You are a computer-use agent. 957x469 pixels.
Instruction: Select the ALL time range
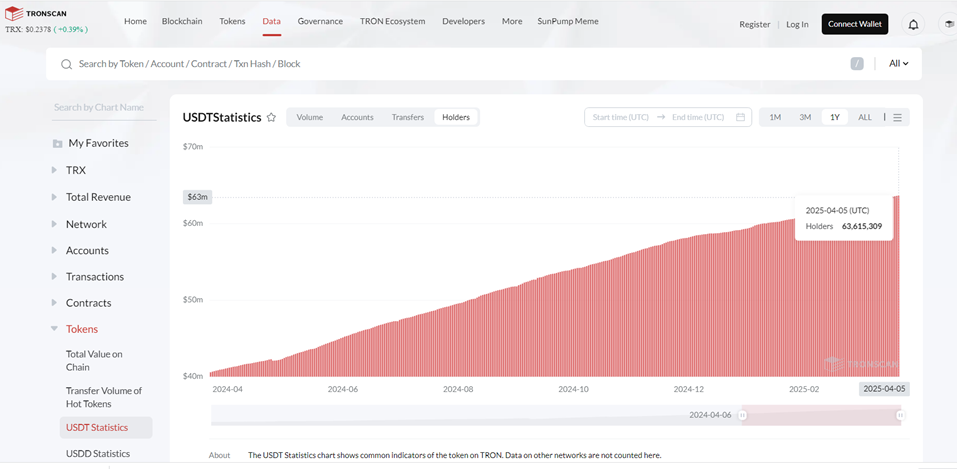865,117
